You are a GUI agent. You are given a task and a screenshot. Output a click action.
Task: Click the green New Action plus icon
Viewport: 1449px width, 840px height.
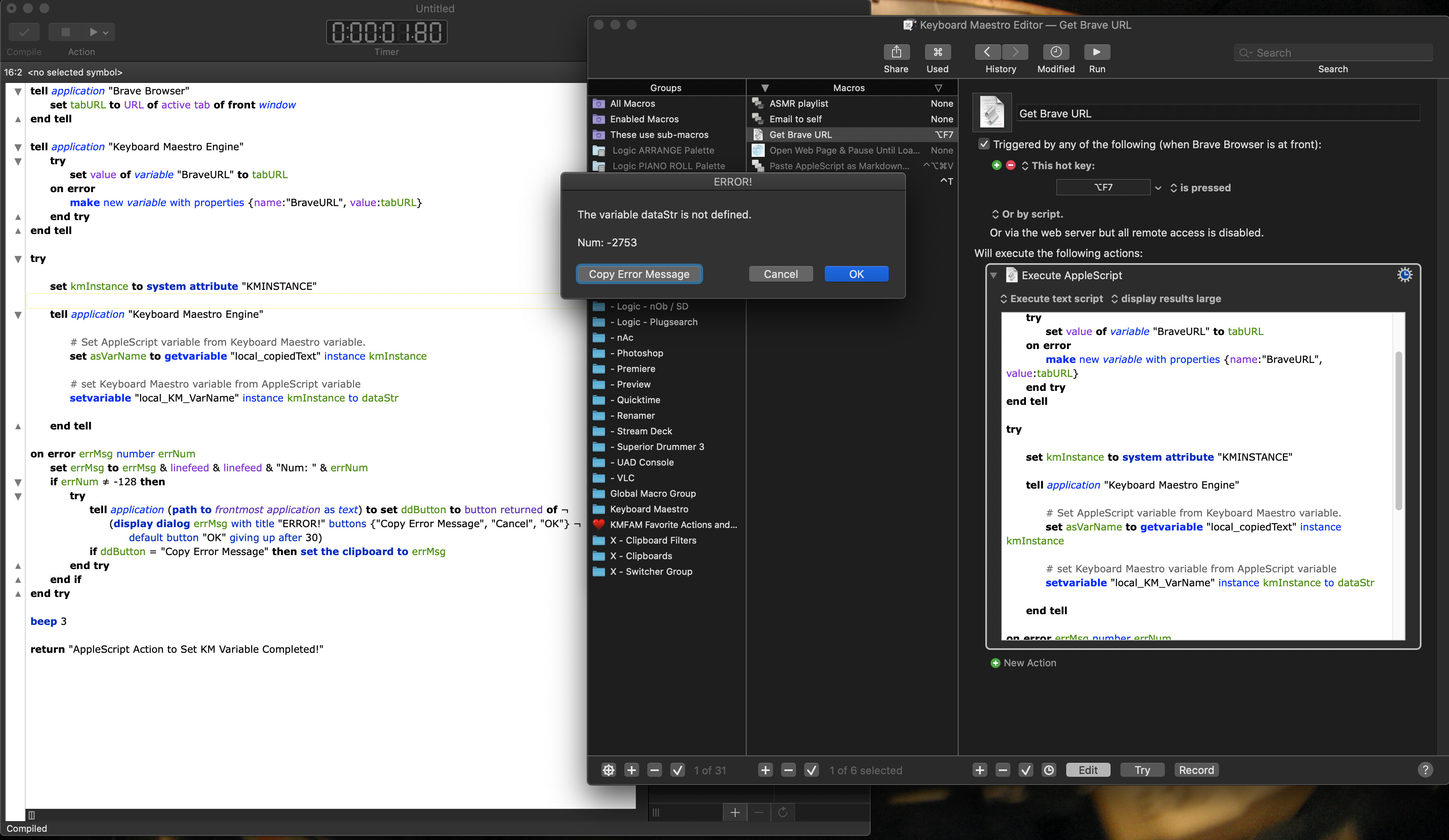point(995,663)
